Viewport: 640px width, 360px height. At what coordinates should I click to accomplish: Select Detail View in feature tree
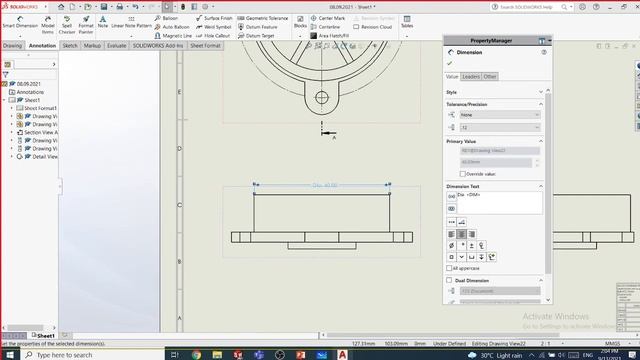37,157
